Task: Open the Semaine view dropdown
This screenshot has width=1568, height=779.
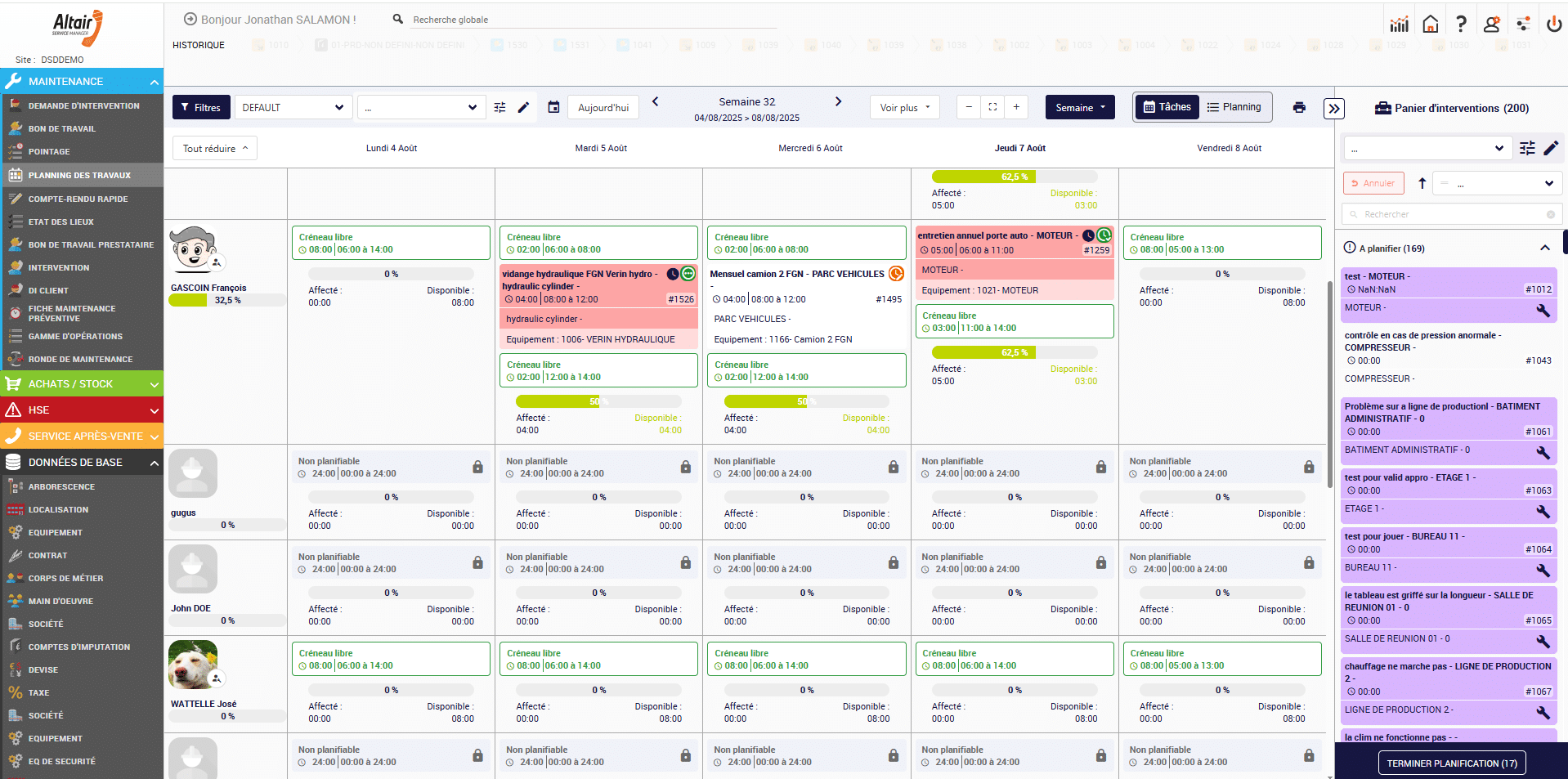Action: pyautogui.click(x=1080, y=107)
